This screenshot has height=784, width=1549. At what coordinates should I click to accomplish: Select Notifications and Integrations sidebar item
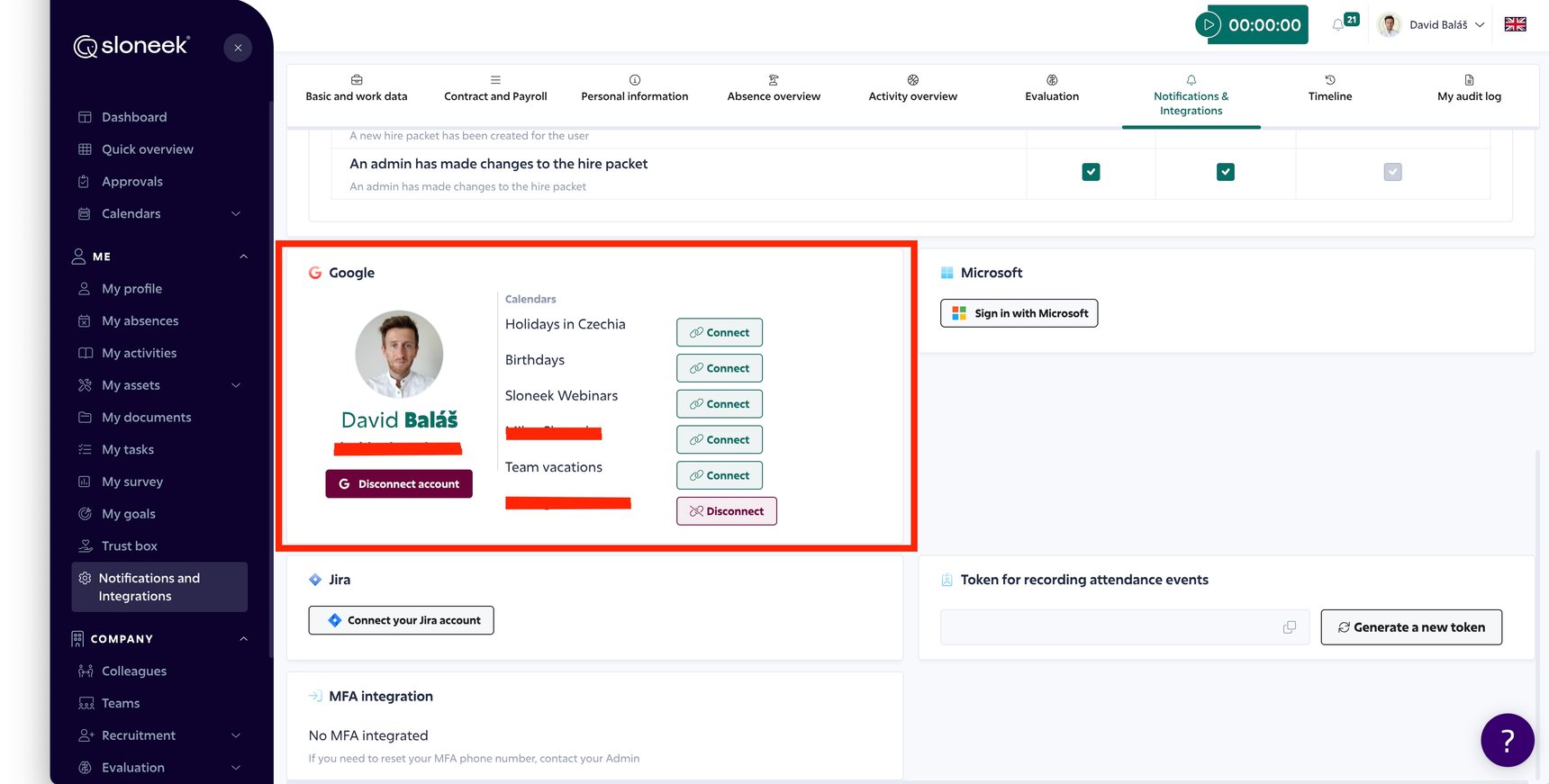pyautogui.click(x=159, y=587)
